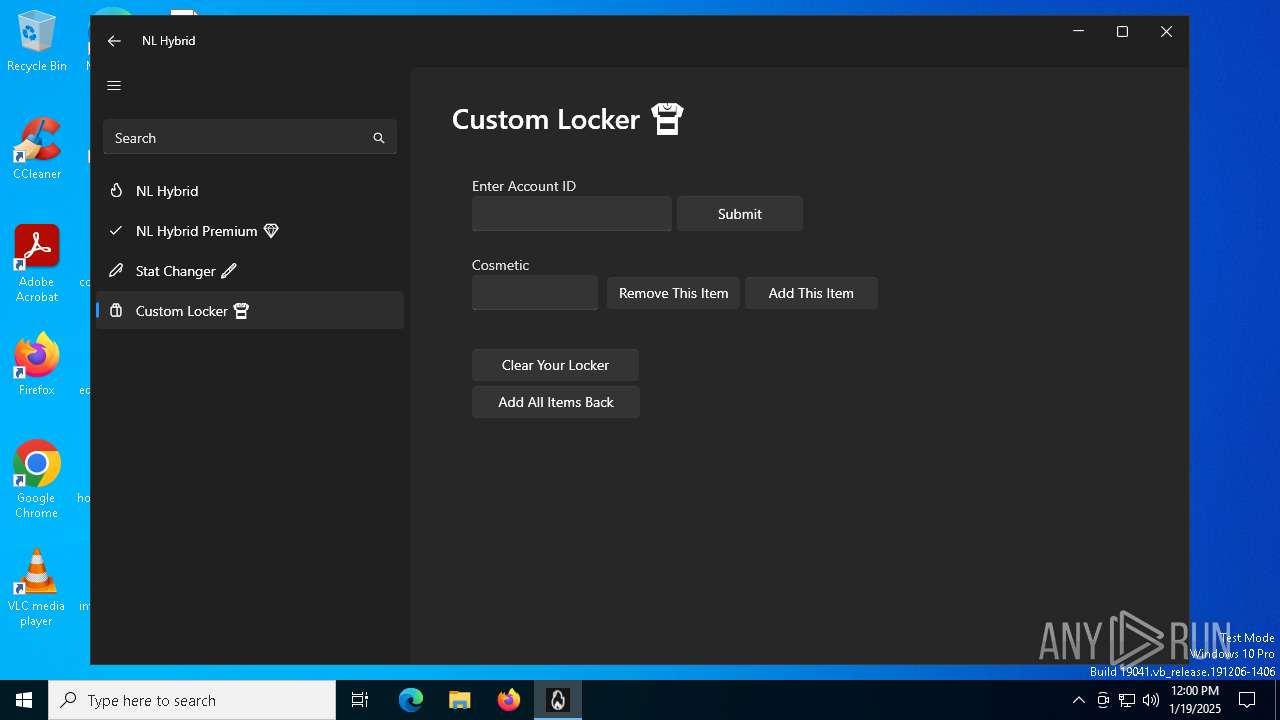Launch Microsoft Edge from the taskbar
This screenshot has height=720, width=1280.
pos(411,700)
